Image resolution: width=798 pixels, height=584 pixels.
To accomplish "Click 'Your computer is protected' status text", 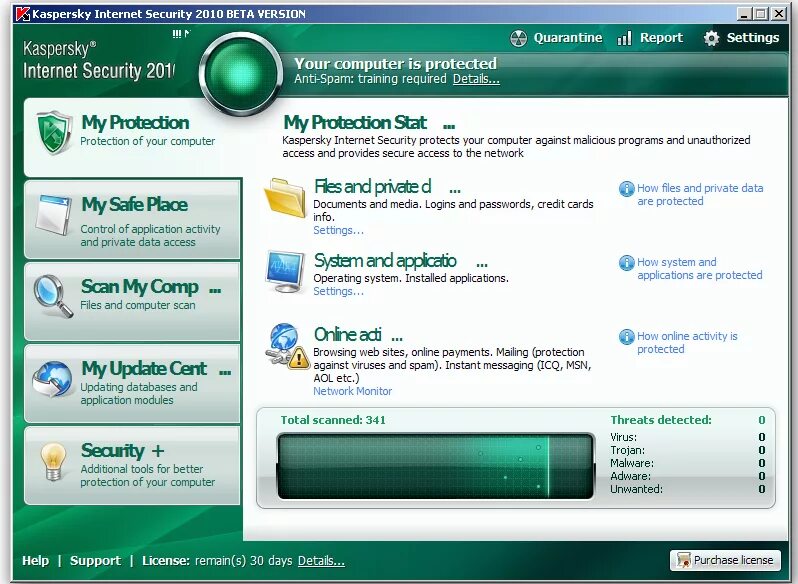I will point(395,64).
